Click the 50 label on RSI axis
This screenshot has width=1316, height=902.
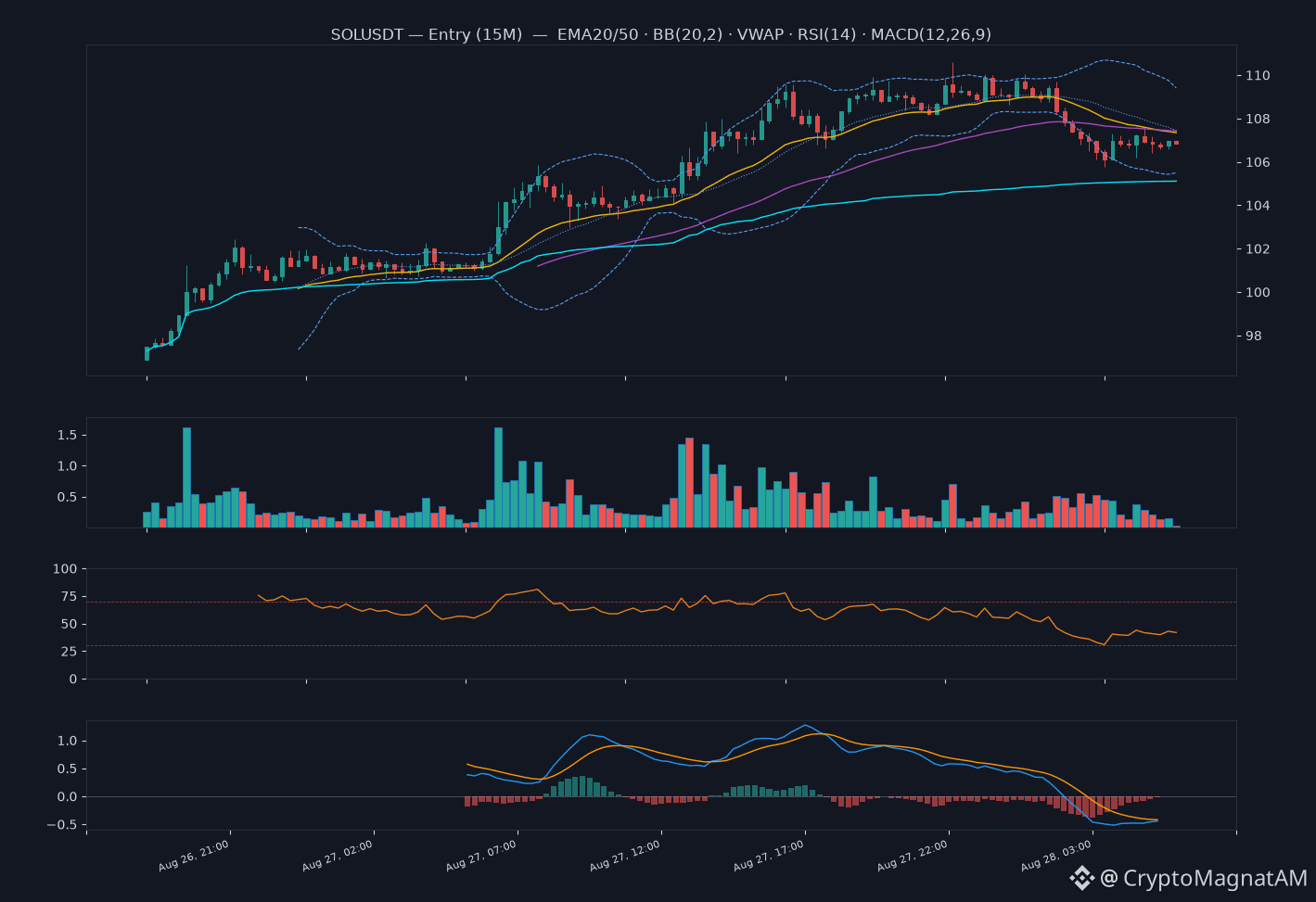pyautogui.click(x=69, y=624)
